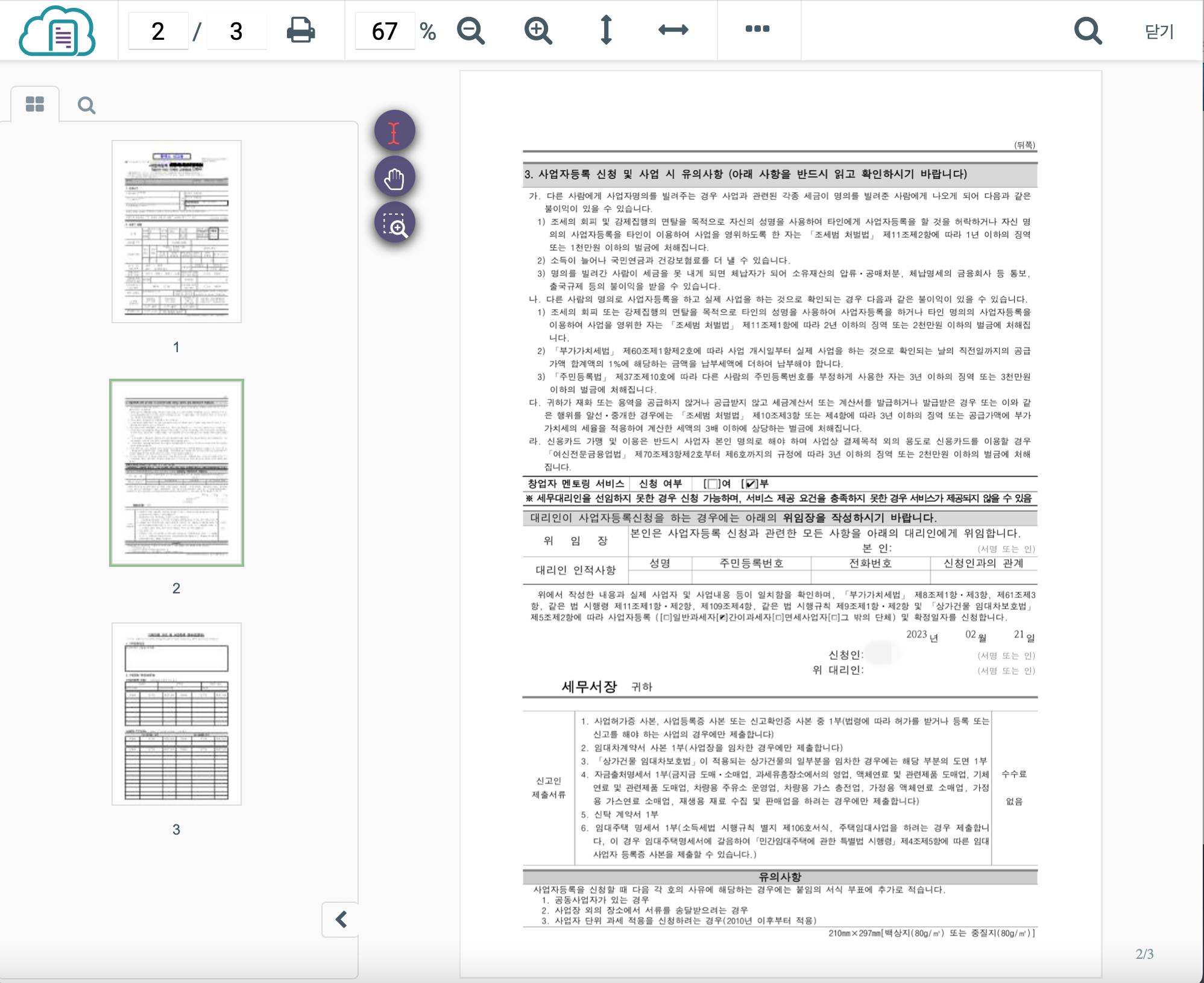Image resolution: width=1204 pixels, height=983 pixels.
Task: Click the current page number field
Action: pos(158,31)
